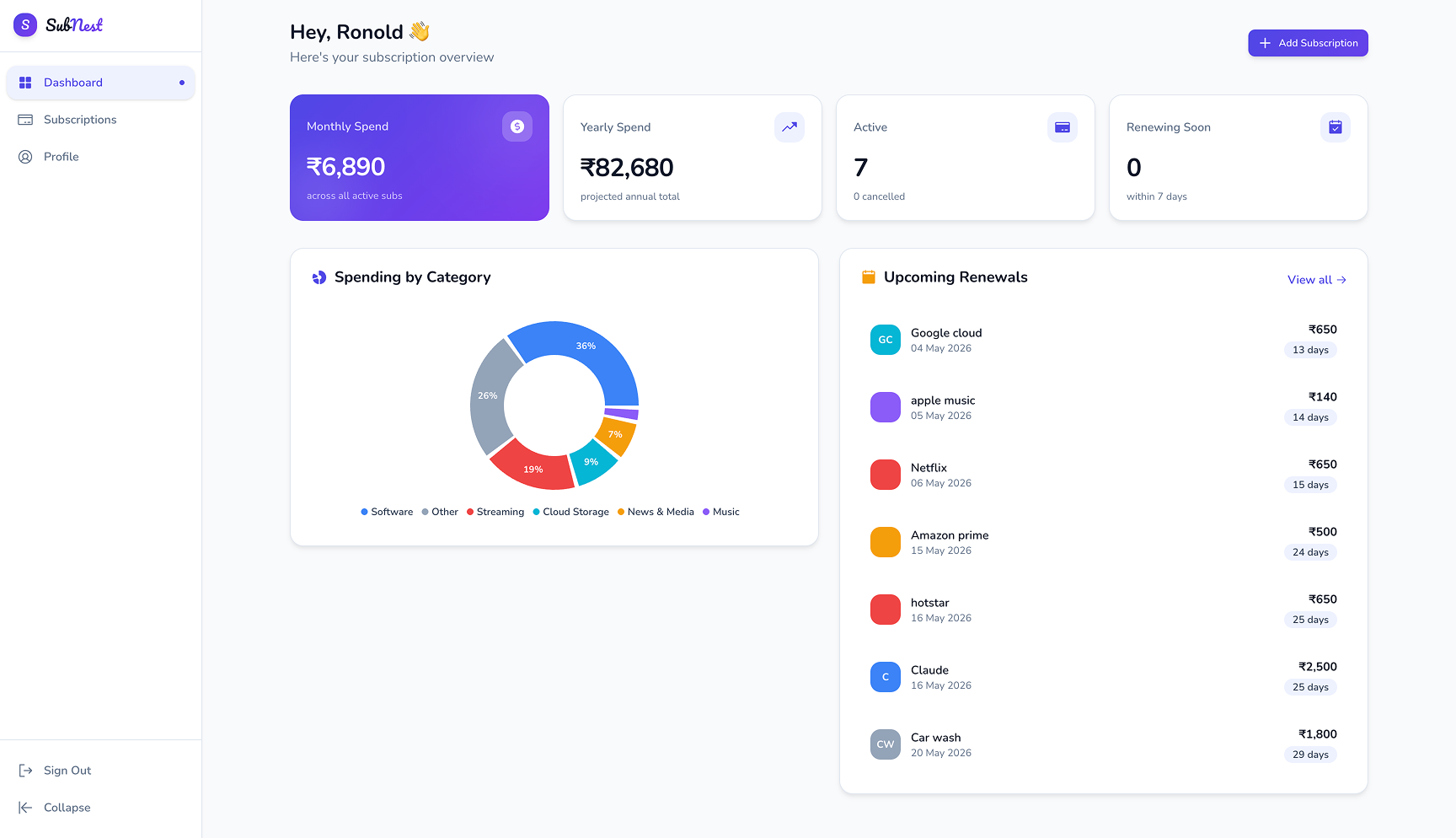The height and width of the screenshot is (838, 1456).
Task: Follow the View all link
Action: (x=1317, y=280)
